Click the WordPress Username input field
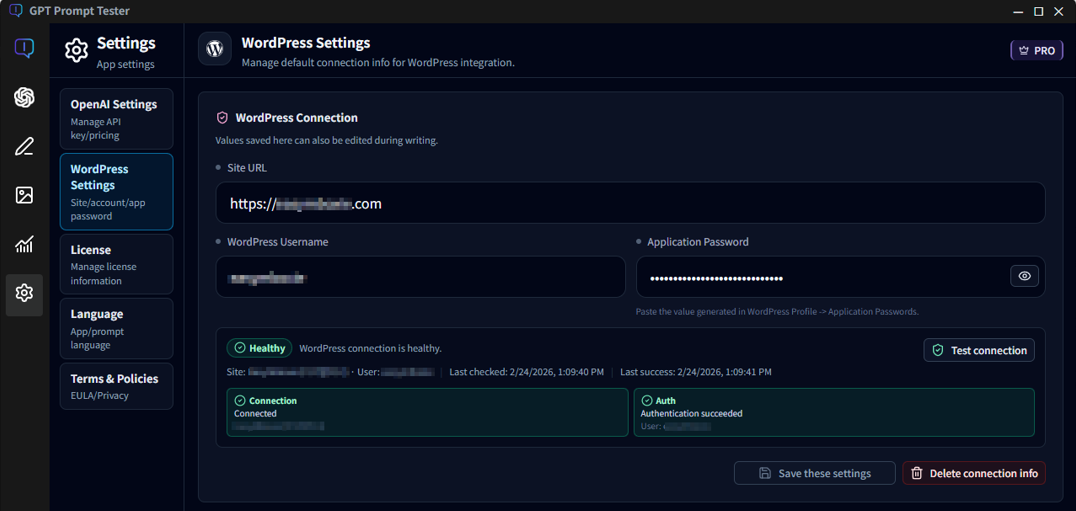 [421, 277]
